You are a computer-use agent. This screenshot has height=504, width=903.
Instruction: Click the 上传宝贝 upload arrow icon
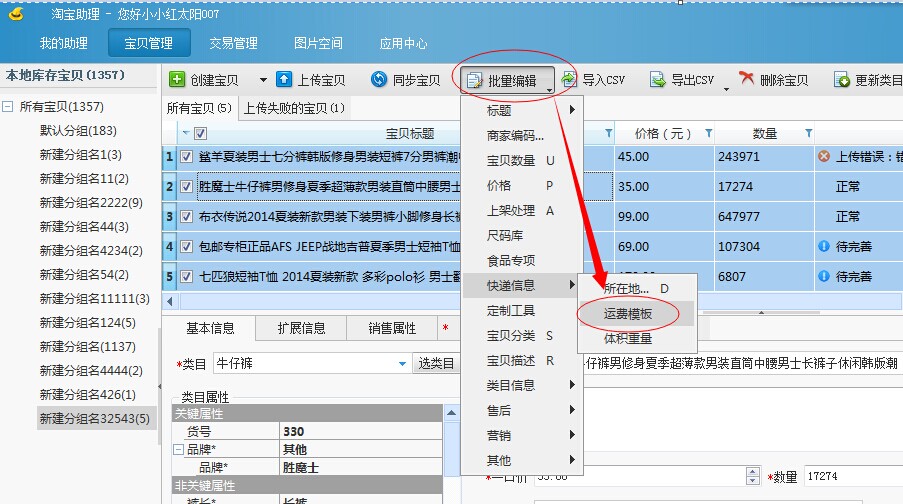click(283, 80)
